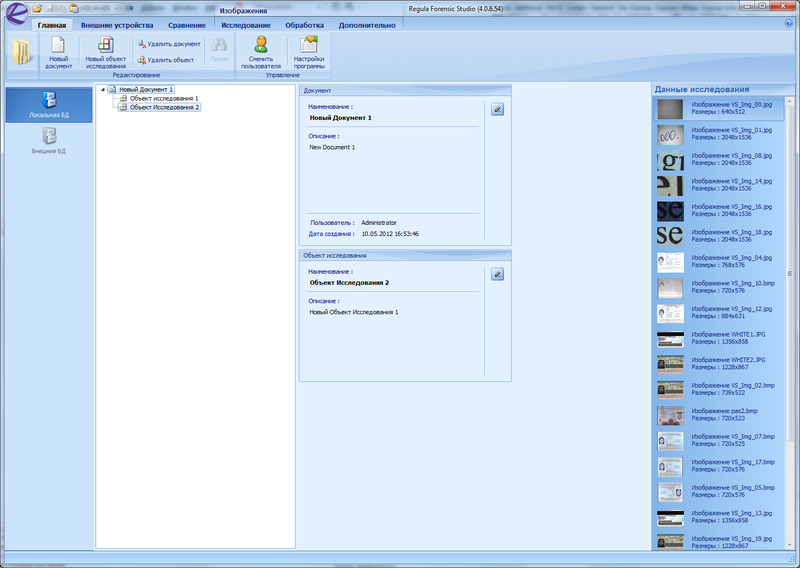The image size is (800, 568).
Task: Open the quick access toolbar dropdown arrow
Action: click(131, 9)
